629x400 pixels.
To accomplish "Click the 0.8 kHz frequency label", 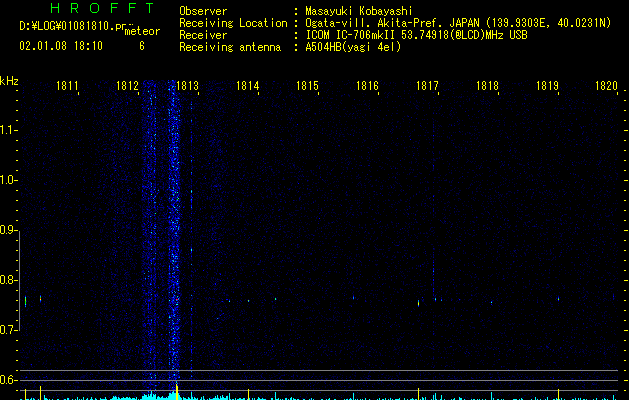I will (x=8, y=280).
